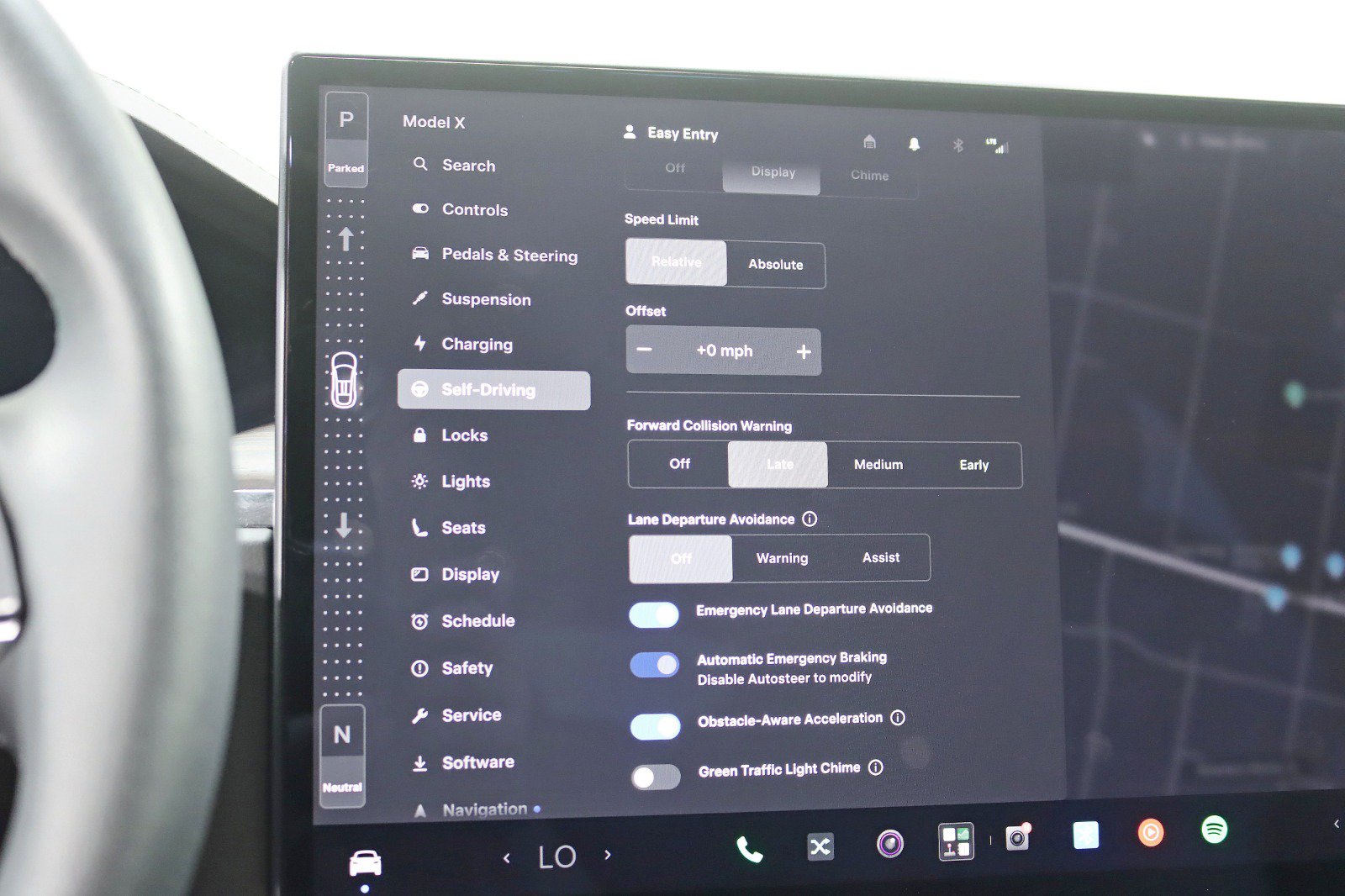Show info for Lane Departure Avoidance
This screenshot has width=1345, height=896.
click(x=810, y=519)
